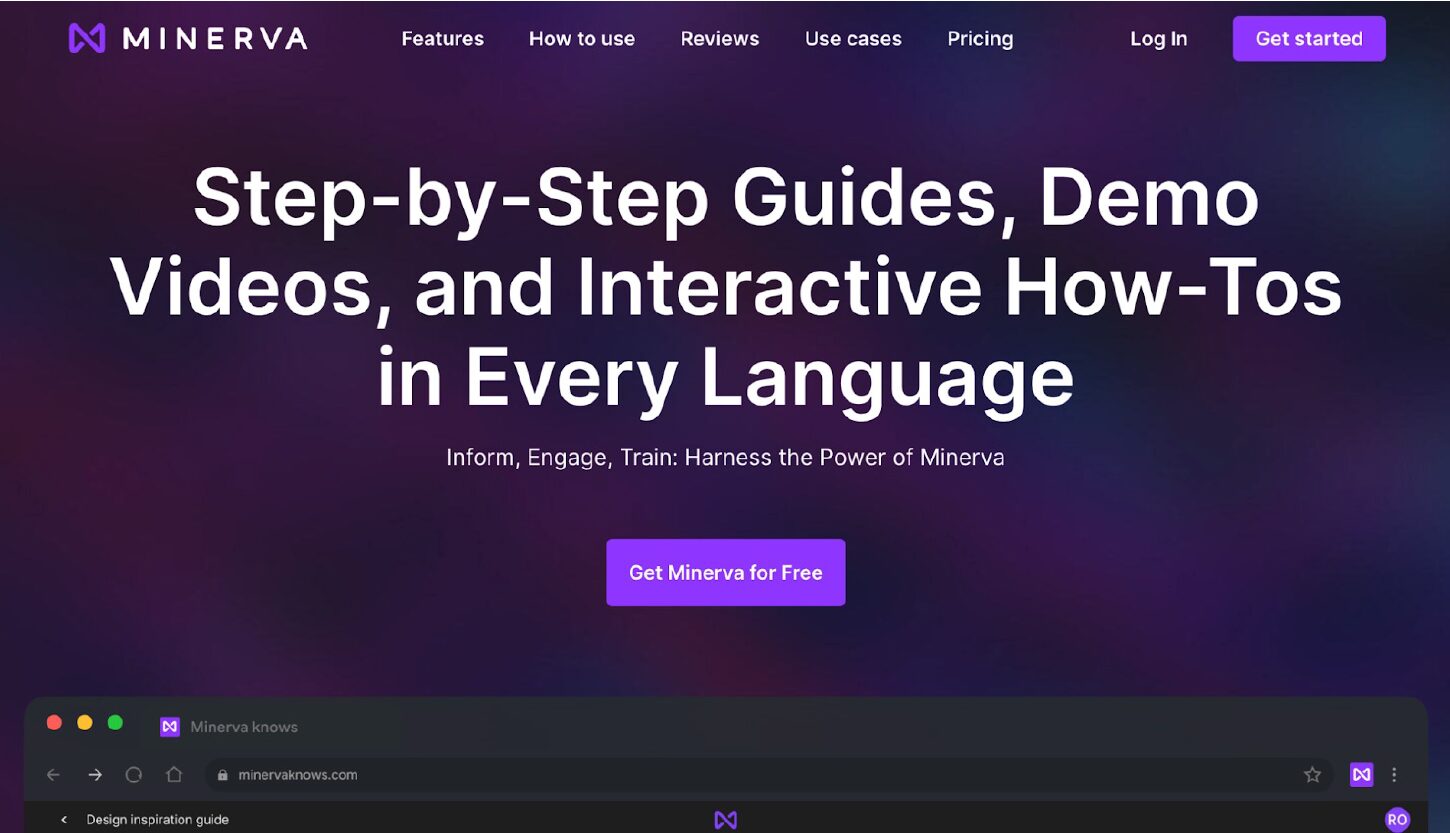
Task: Go to How to use section
Action: click(581, 39)
